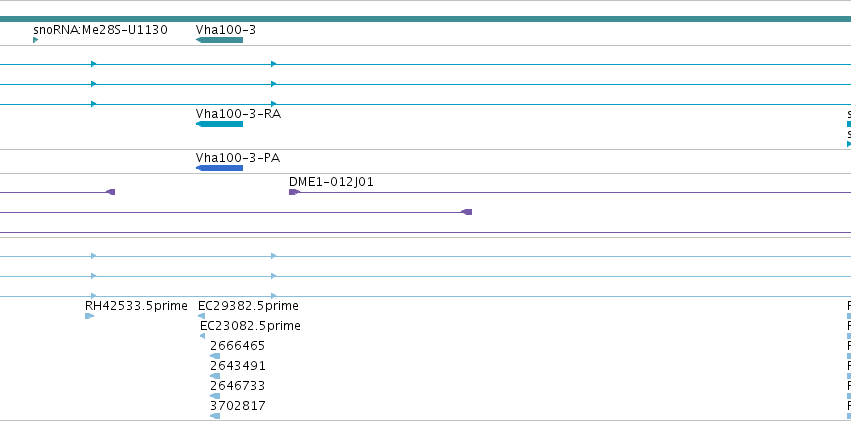Click the DME1-012J01 feature start glyph

pyautogui.click(x=294, y=192)
